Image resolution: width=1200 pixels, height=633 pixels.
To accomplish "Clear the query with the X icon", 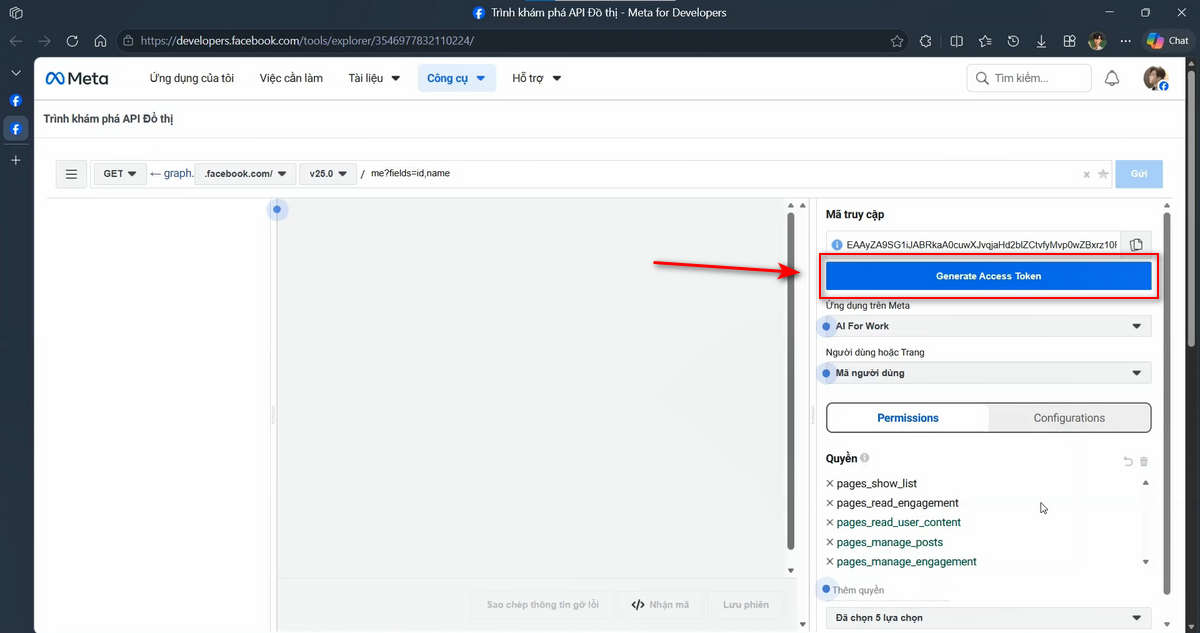I will click(x=1087, y=174).
